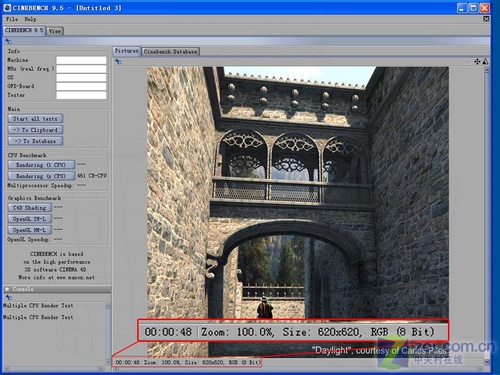
Task: Click the Tester input field
Action: [x=81, y=95]
